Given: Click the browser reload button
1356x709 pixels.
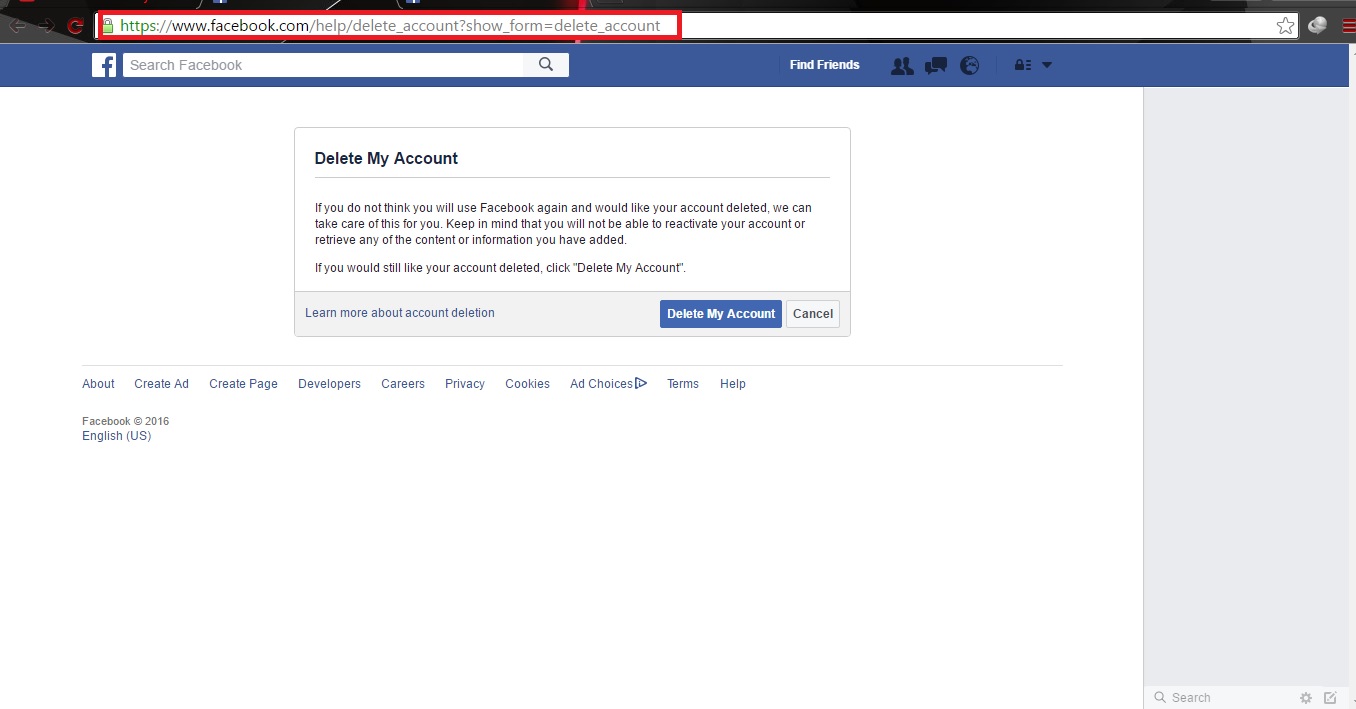Looking at the screenshot, I should (75, 26).
